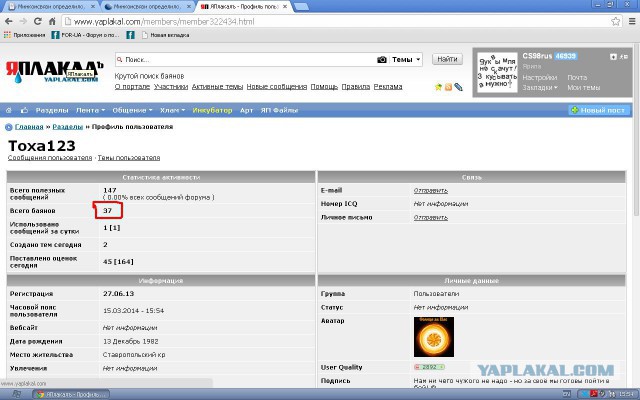Open a new browser tab
Image resolution: width=640 pixels, height=400 pixels.
click(301, 7)
